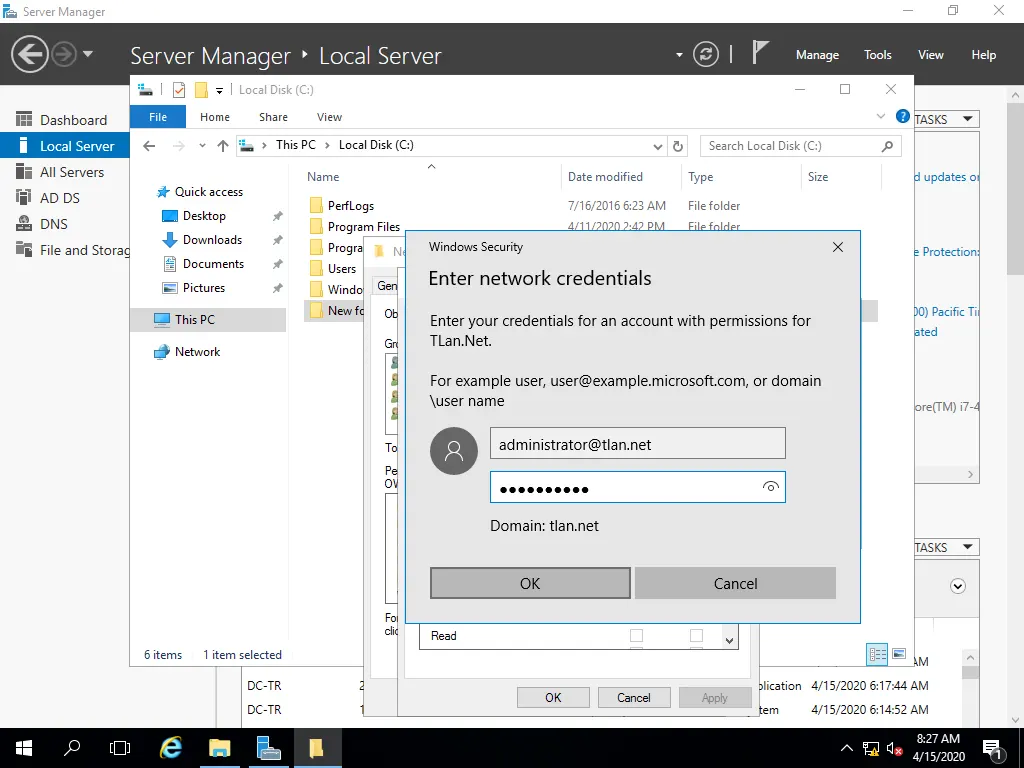Open Task View from the taskbar
The width and height of the screenshot is (1024, 768).
tap(120, 748)
